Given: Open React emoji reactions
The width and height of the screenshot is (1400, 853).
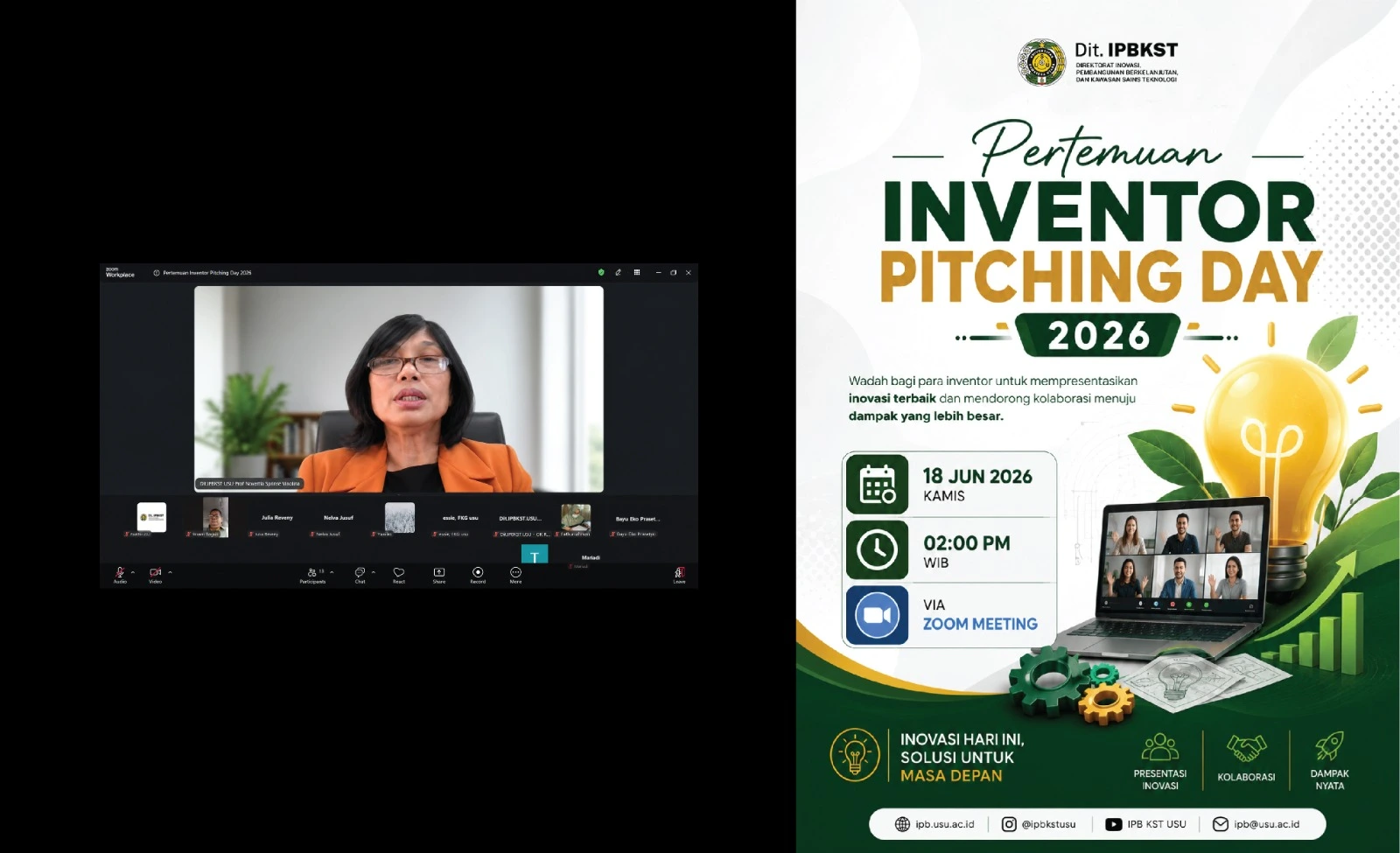Looking at the screenshot, I should (x=399, y=574).
